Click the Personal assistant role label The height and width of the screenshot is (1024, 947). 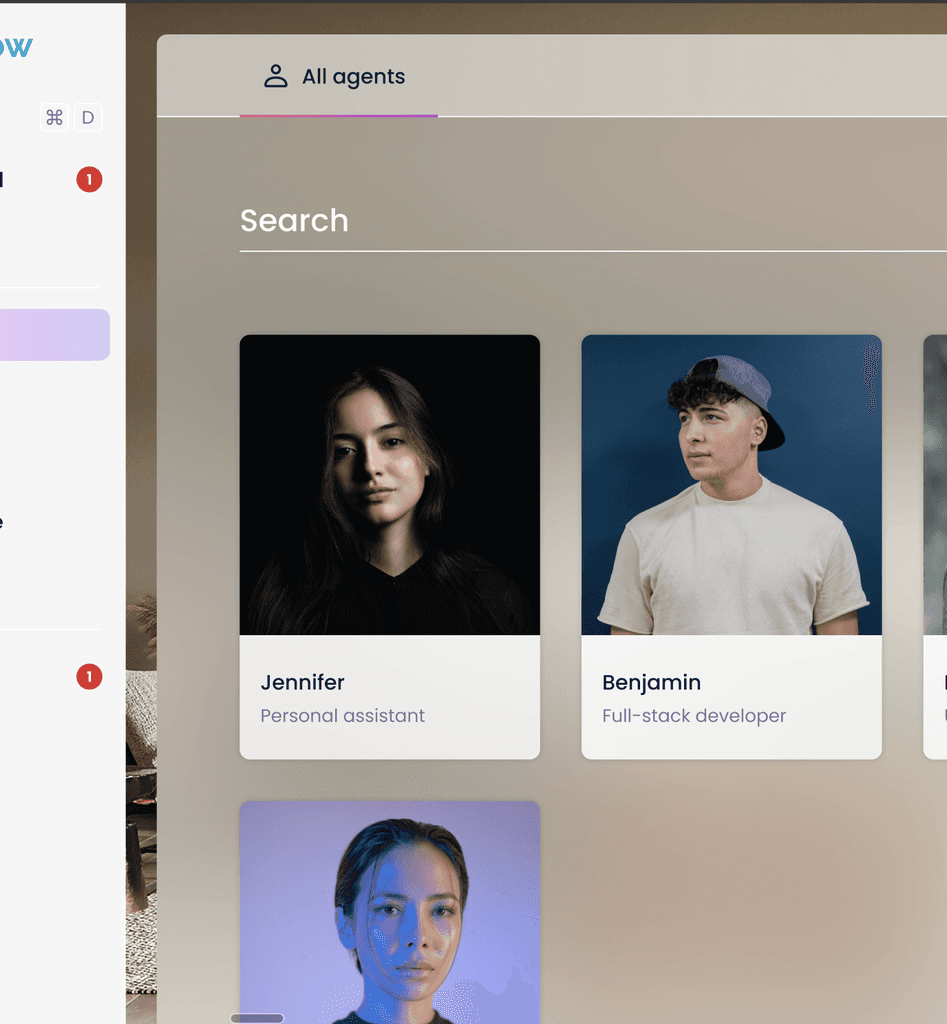coord(342,716)
